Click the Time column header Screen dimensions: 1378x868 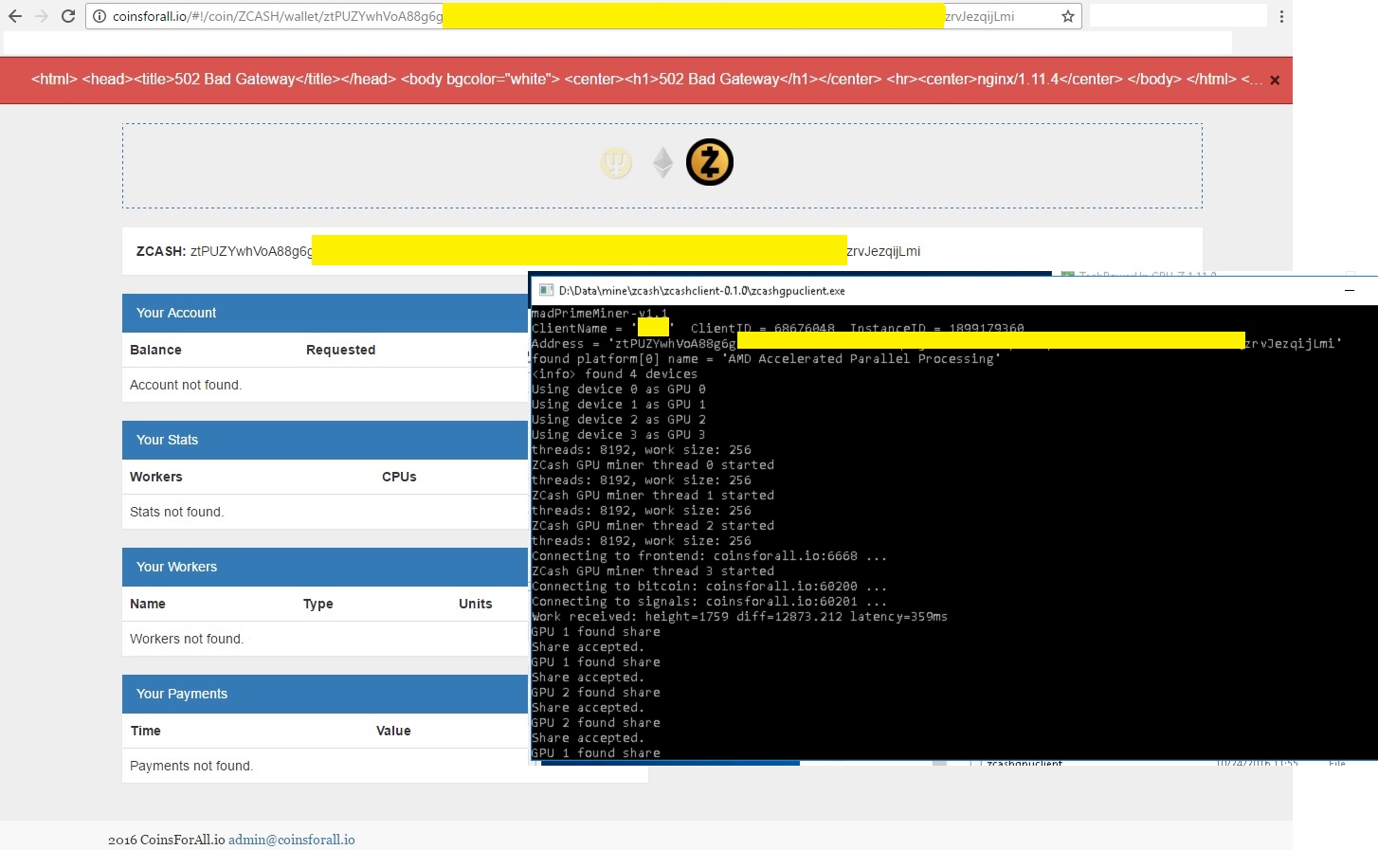point(146,731)
